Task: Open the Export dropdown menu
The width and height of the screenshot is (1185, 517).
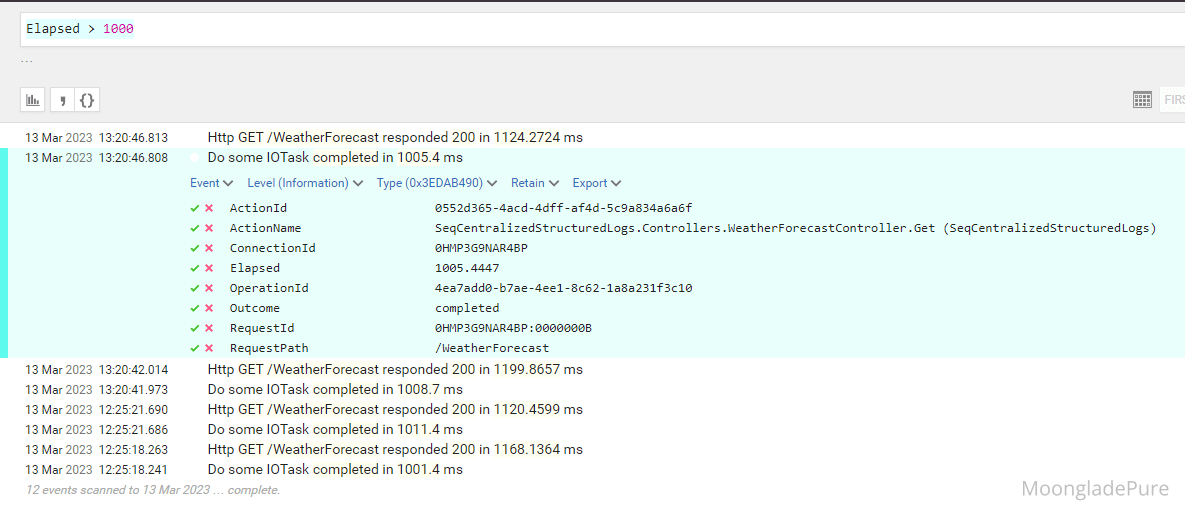Action: point(596,183)
